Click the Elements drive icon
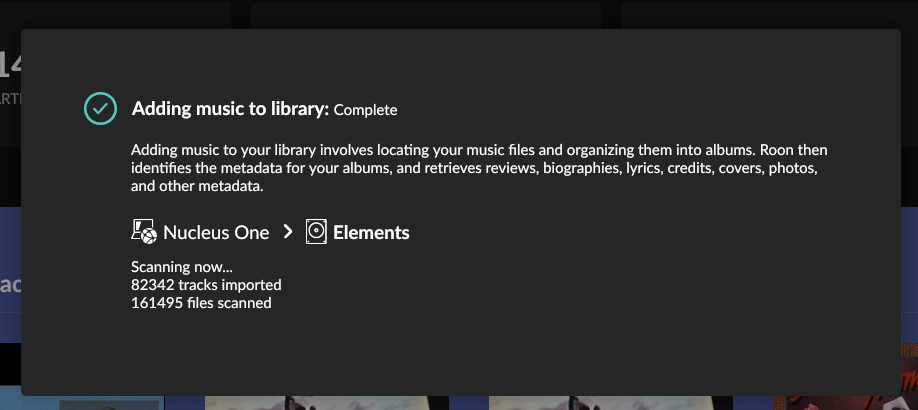Viewport: 918px width, 410px height. 316,232
